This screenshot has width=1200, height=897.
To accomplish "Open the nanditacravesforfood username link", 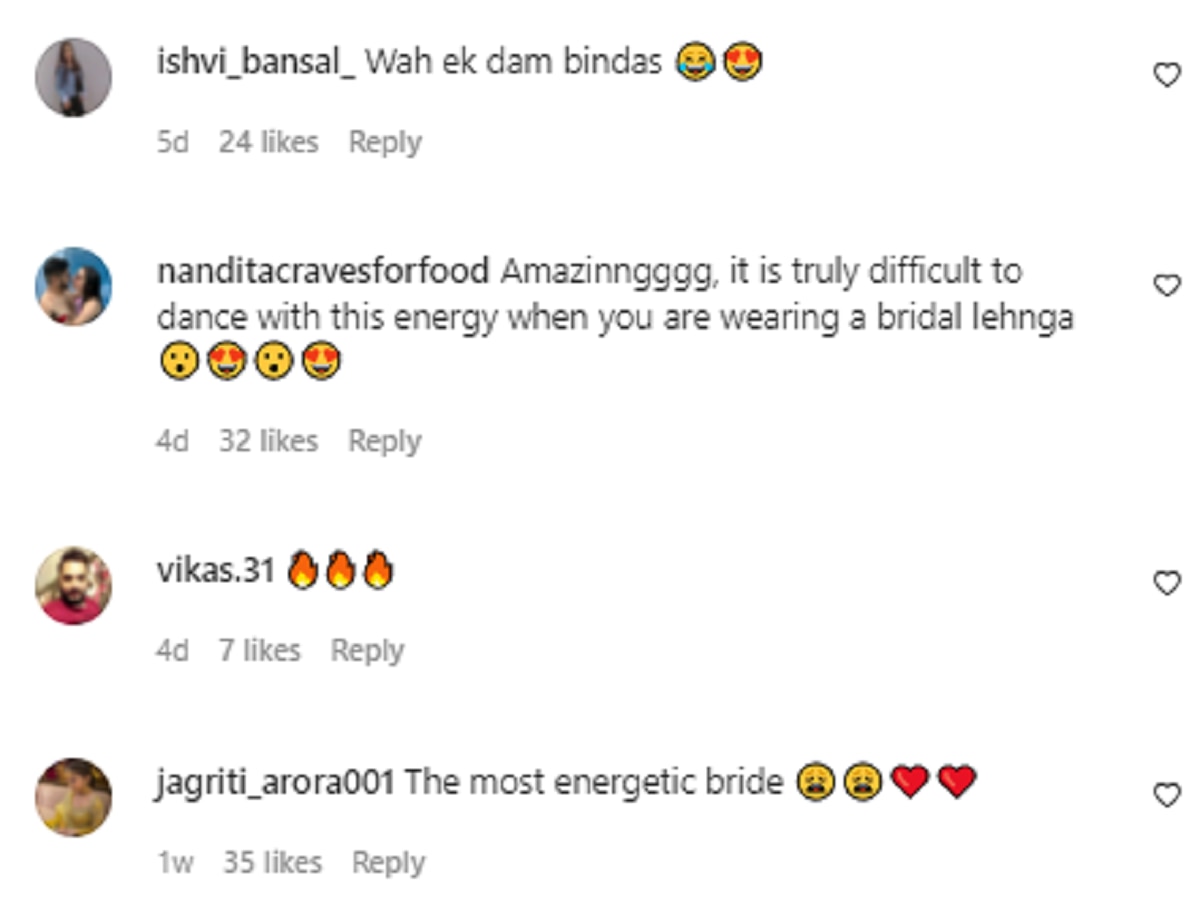I will tap(323, 271).
